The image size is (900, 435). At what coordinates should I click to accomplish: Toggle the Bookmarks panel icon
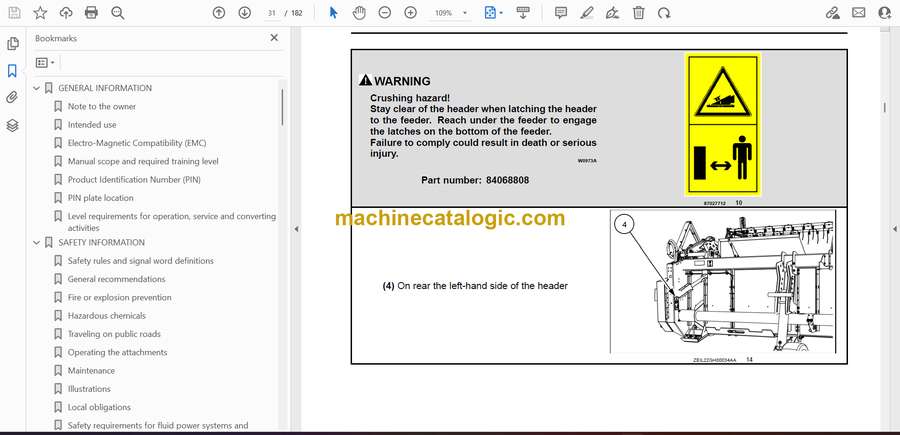[x=12, y=71]
